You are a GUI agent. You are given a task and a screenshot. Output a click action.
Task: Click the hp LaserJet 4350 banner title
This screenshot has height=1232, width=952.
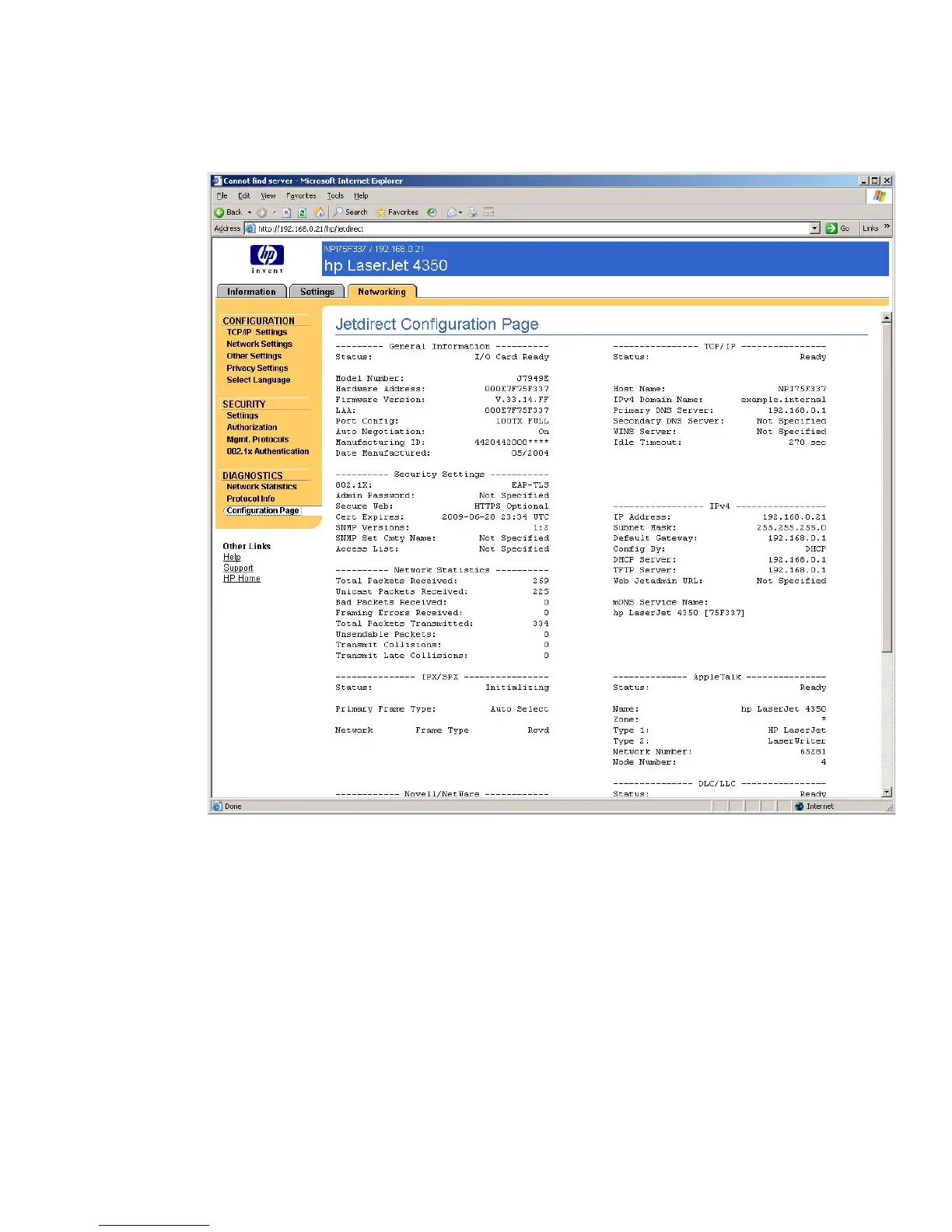coord(386,265)
